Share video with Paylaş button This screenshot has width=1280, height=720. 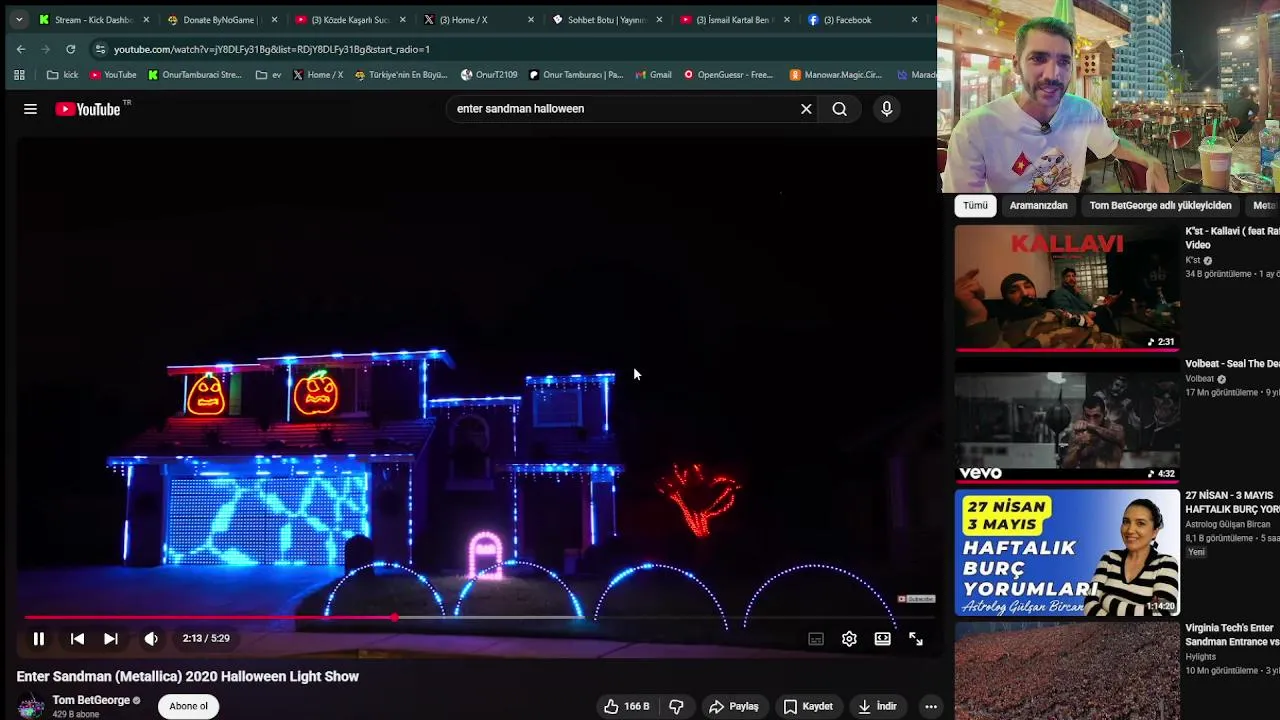click(734, 706)
